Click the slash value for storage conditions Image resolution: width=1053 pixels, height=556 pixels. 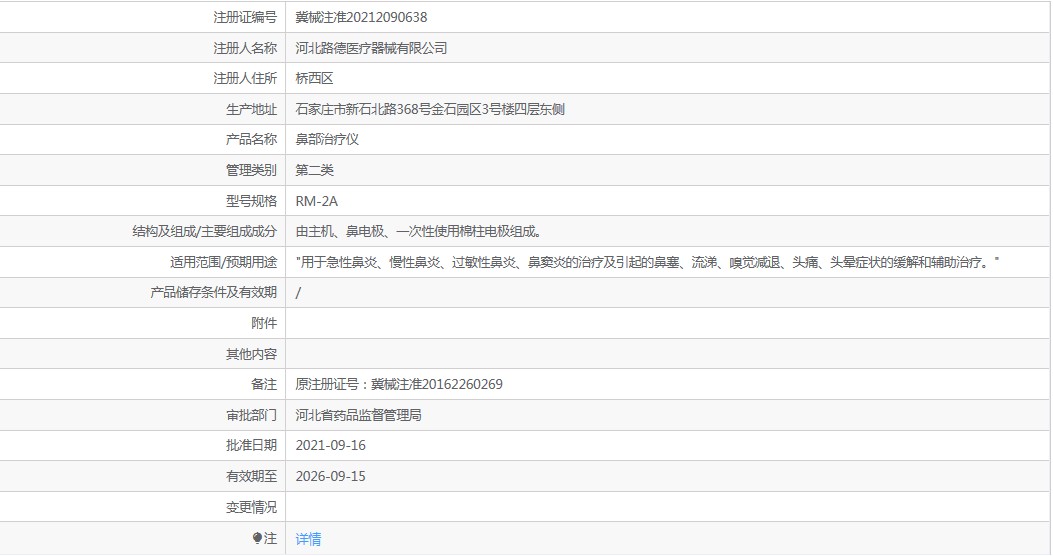298,293
